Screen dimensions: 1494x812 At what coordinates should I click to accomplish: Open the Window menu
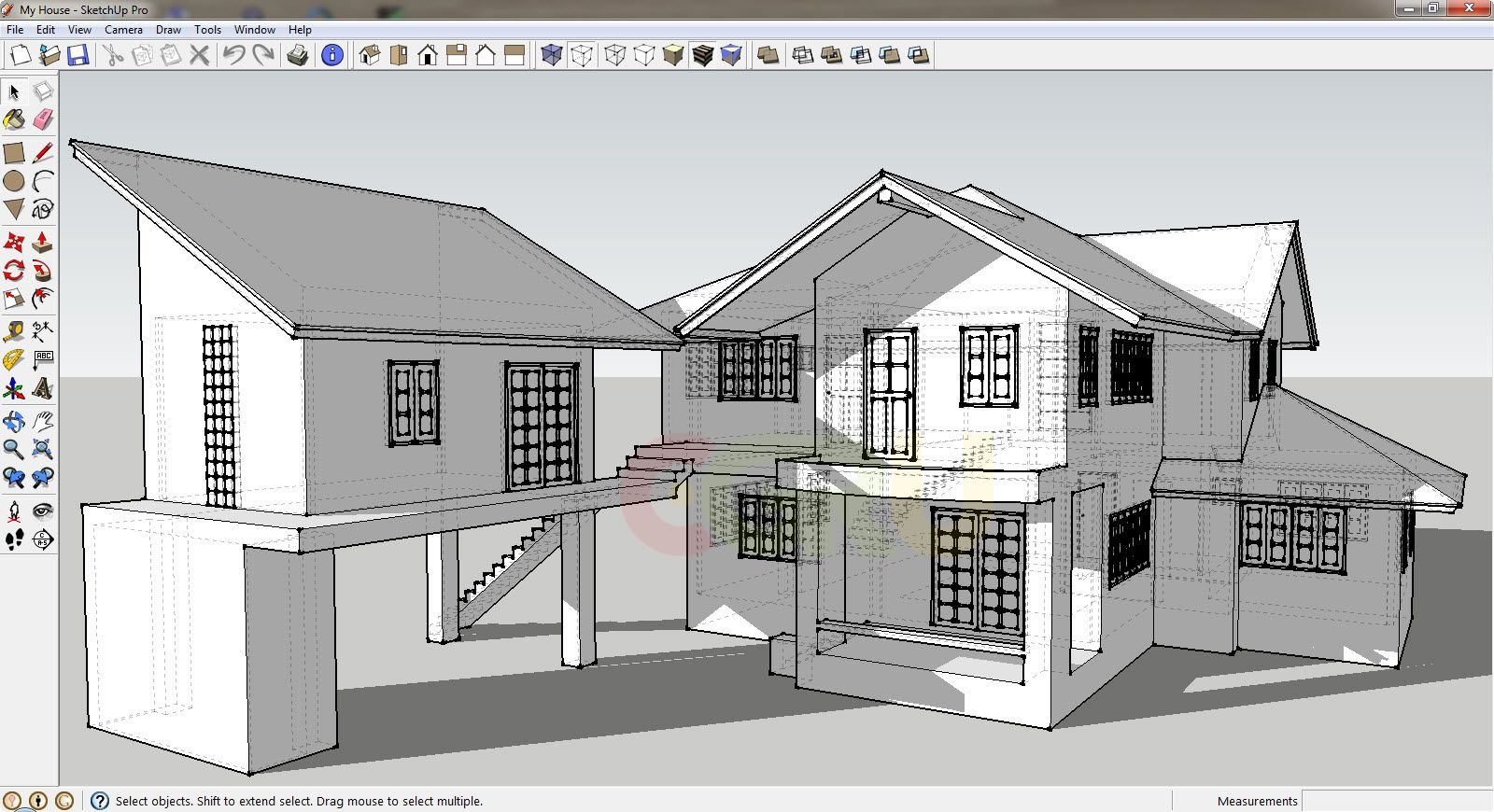(254, 29)
